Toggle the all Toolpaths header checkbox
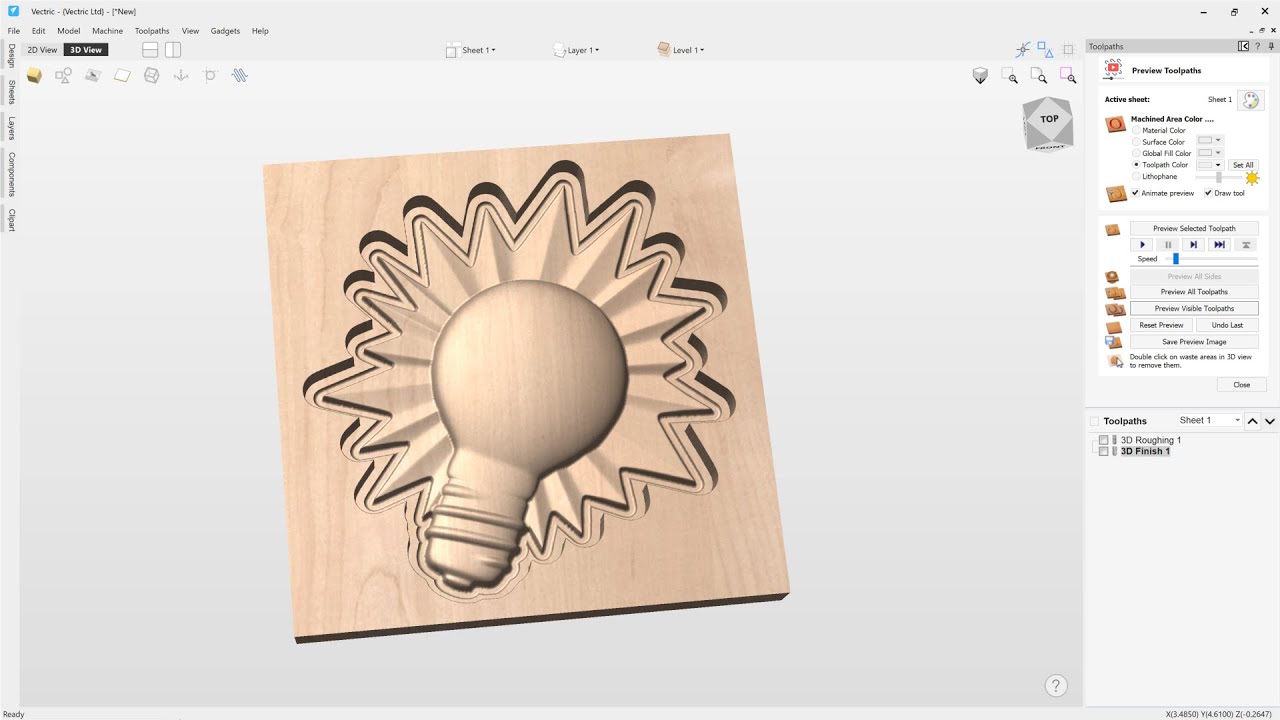 tap(1094, 421)
